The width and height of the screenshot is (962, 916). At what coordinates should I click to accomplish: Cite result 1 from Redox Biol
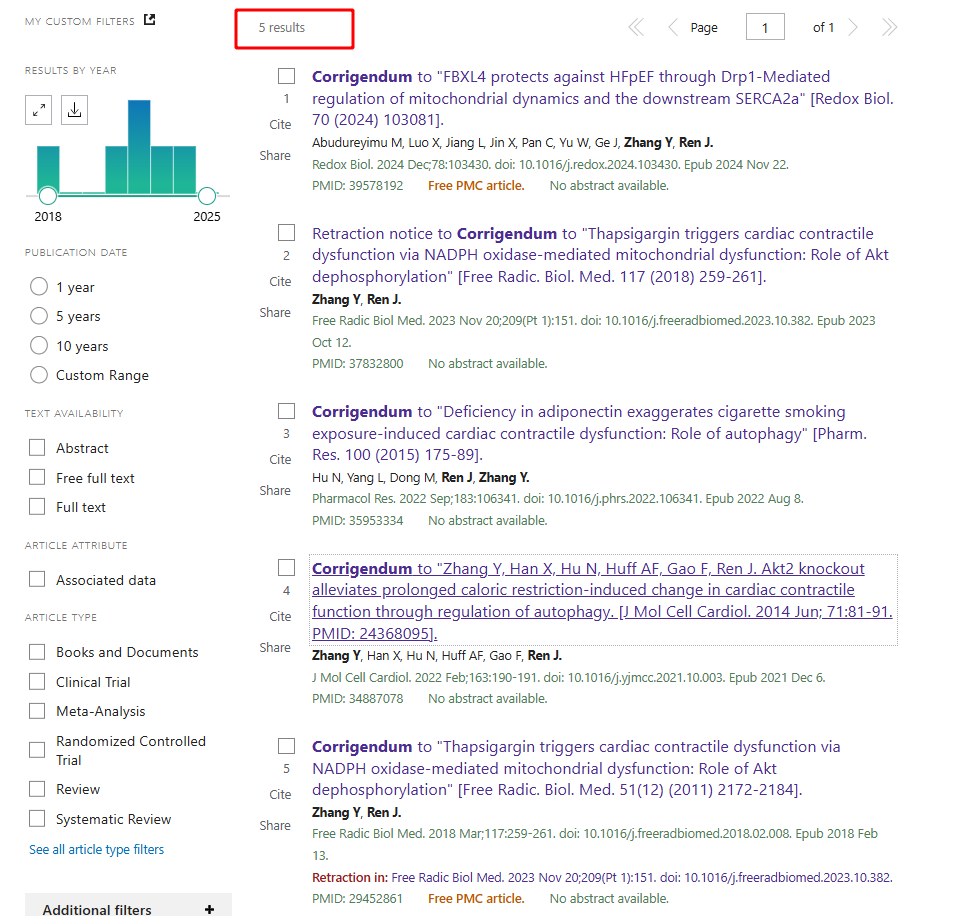(280, 125)
